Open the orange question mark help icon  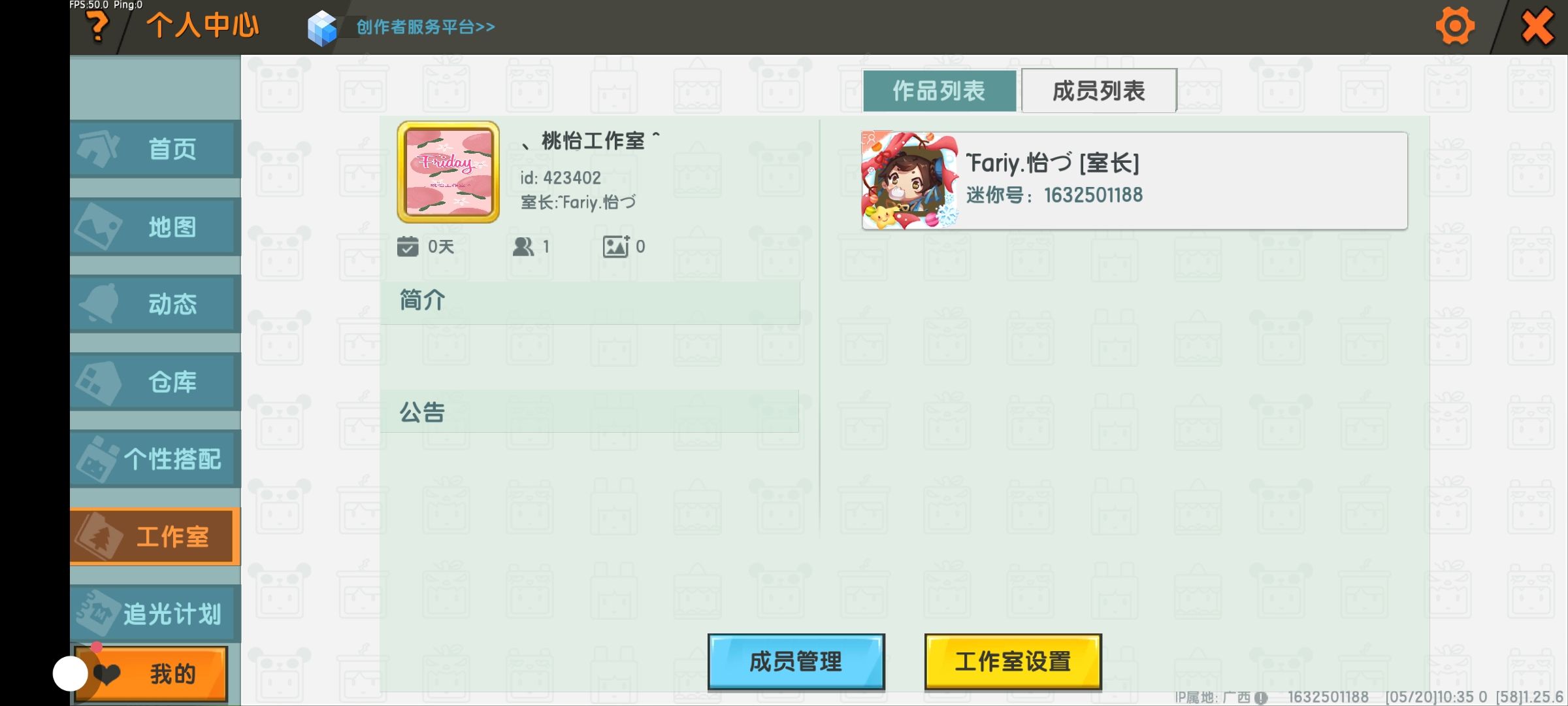point(98,27)
